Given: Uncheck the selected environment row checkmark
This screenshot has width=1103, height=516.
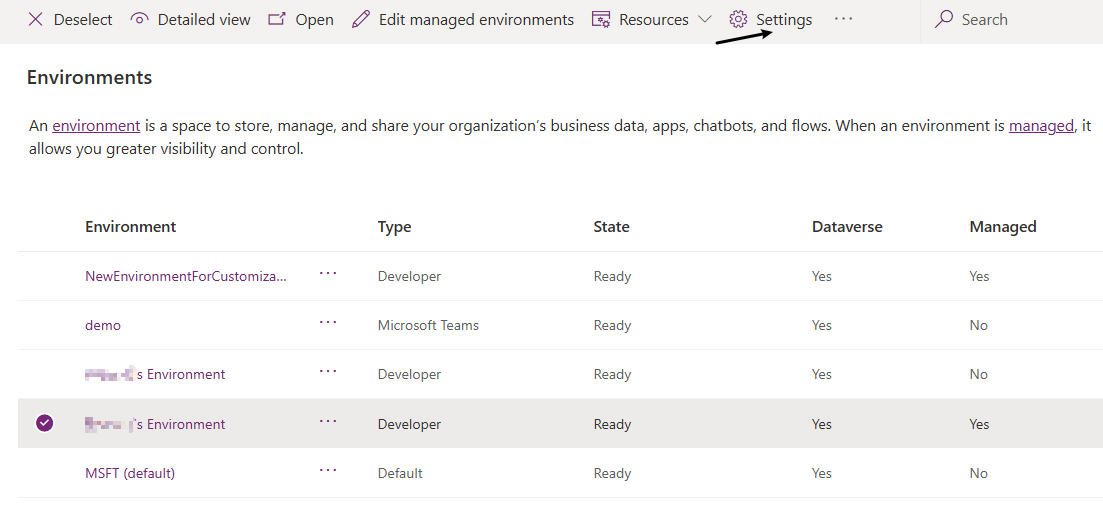Looking at the screenshot, I should [44, 424].
